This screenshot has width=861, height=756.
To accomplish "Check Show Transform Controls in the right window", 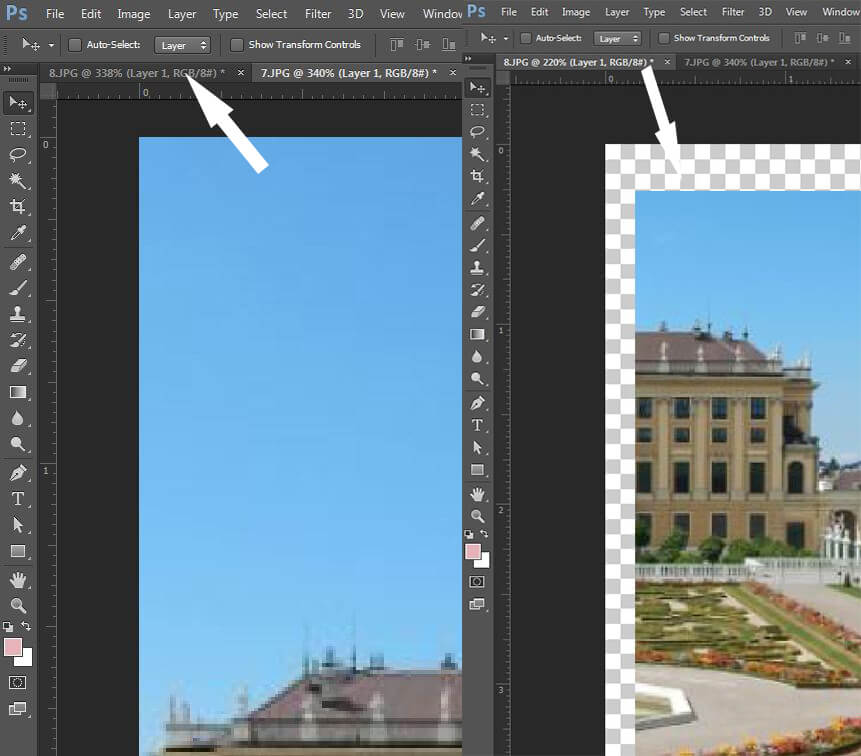I will coord(665,38).
